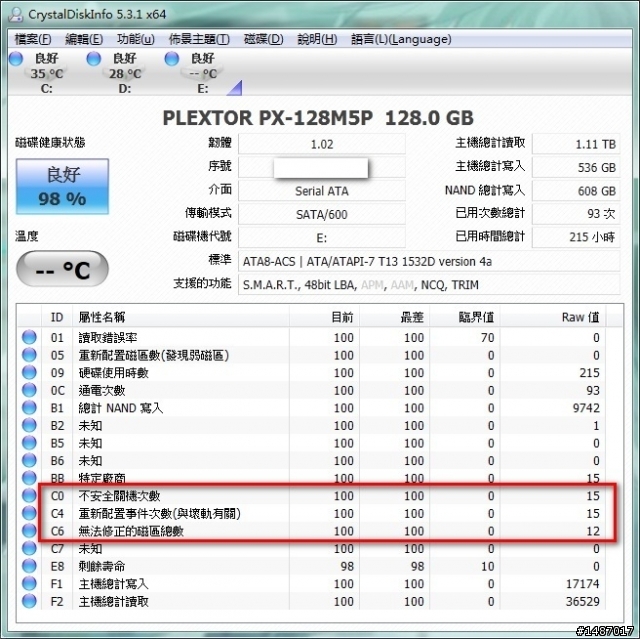Click the host reads value 1.11 TB
The image size is (640, 639).
coord(576,144)
